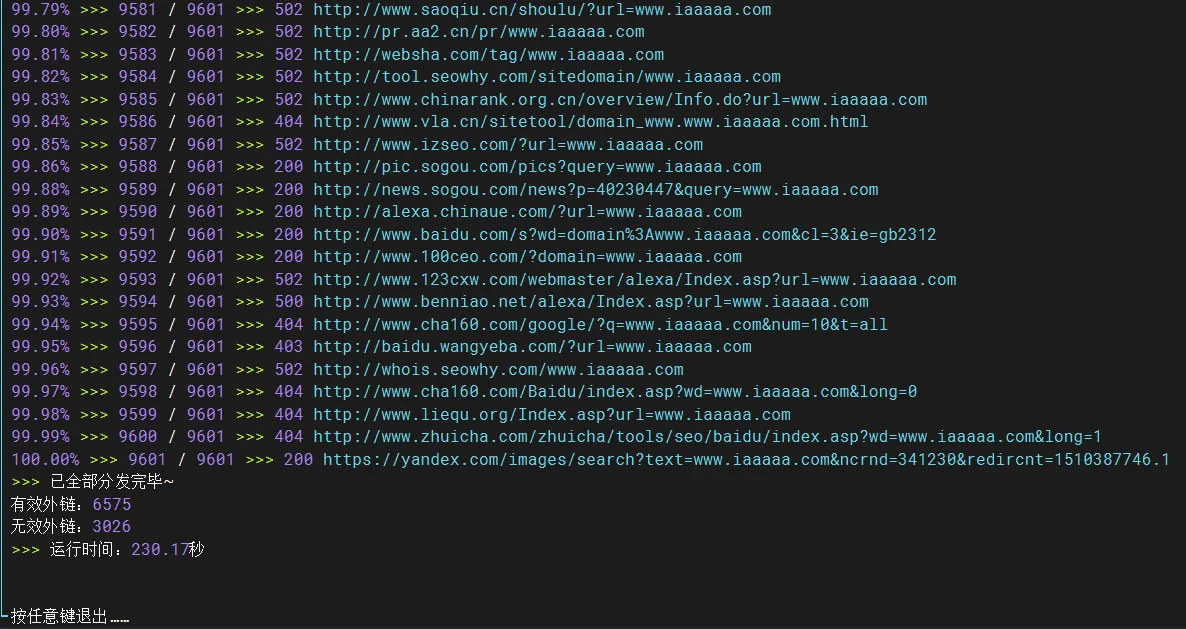1186x629 pixels.
Task: Click the baidu.com domain search URL
Action: coord(625,234)
